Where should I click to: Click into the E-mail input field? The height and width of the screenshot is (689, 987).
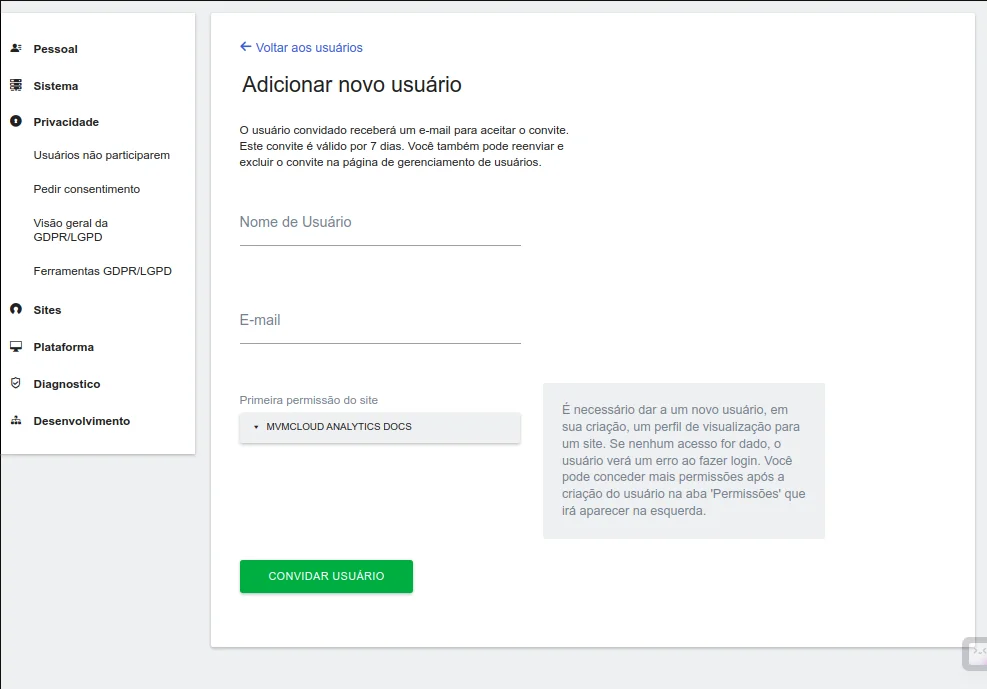(x=380, y=322)
